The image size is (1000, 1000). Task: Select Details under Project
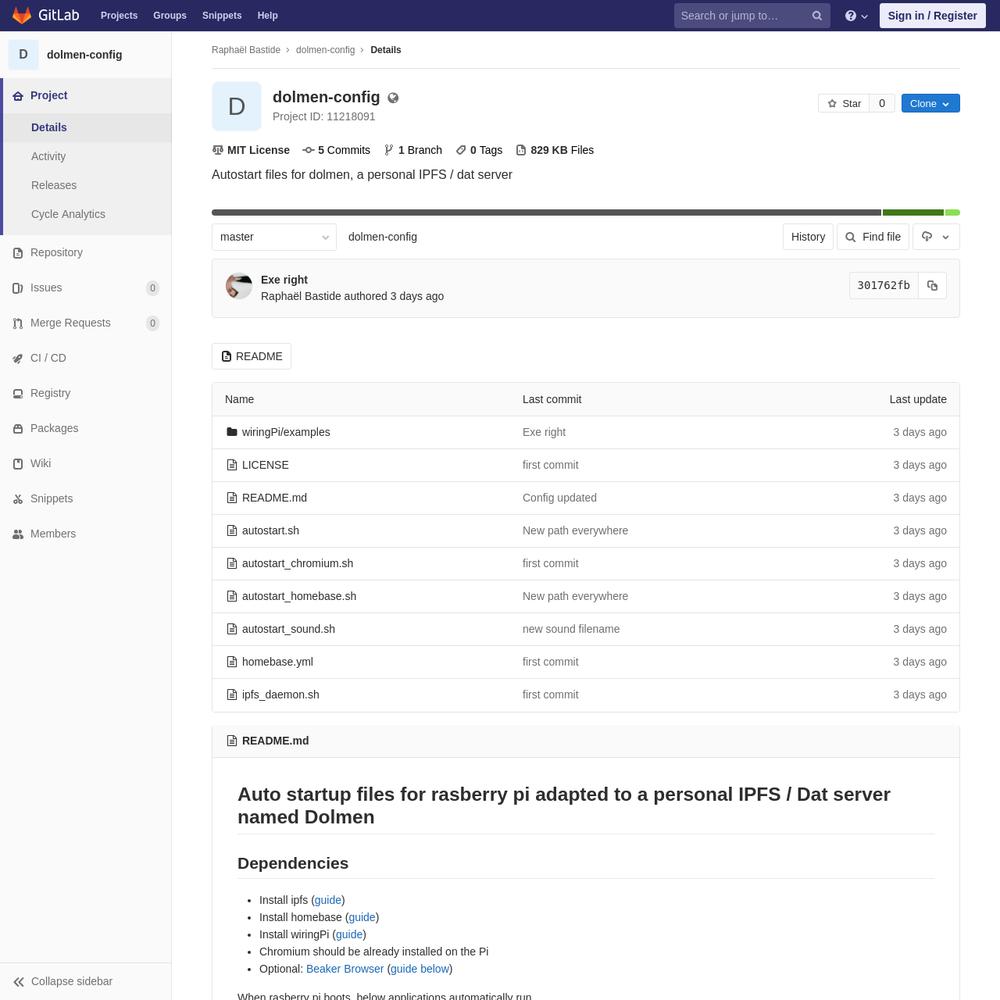pos(49,128)
